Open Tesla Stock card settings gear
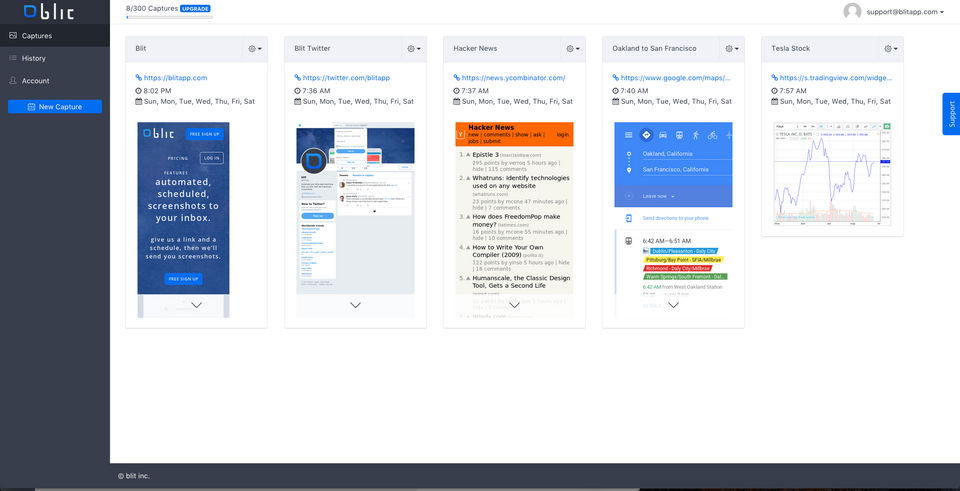The image size is (960, 491). click(x=891, y=49)
